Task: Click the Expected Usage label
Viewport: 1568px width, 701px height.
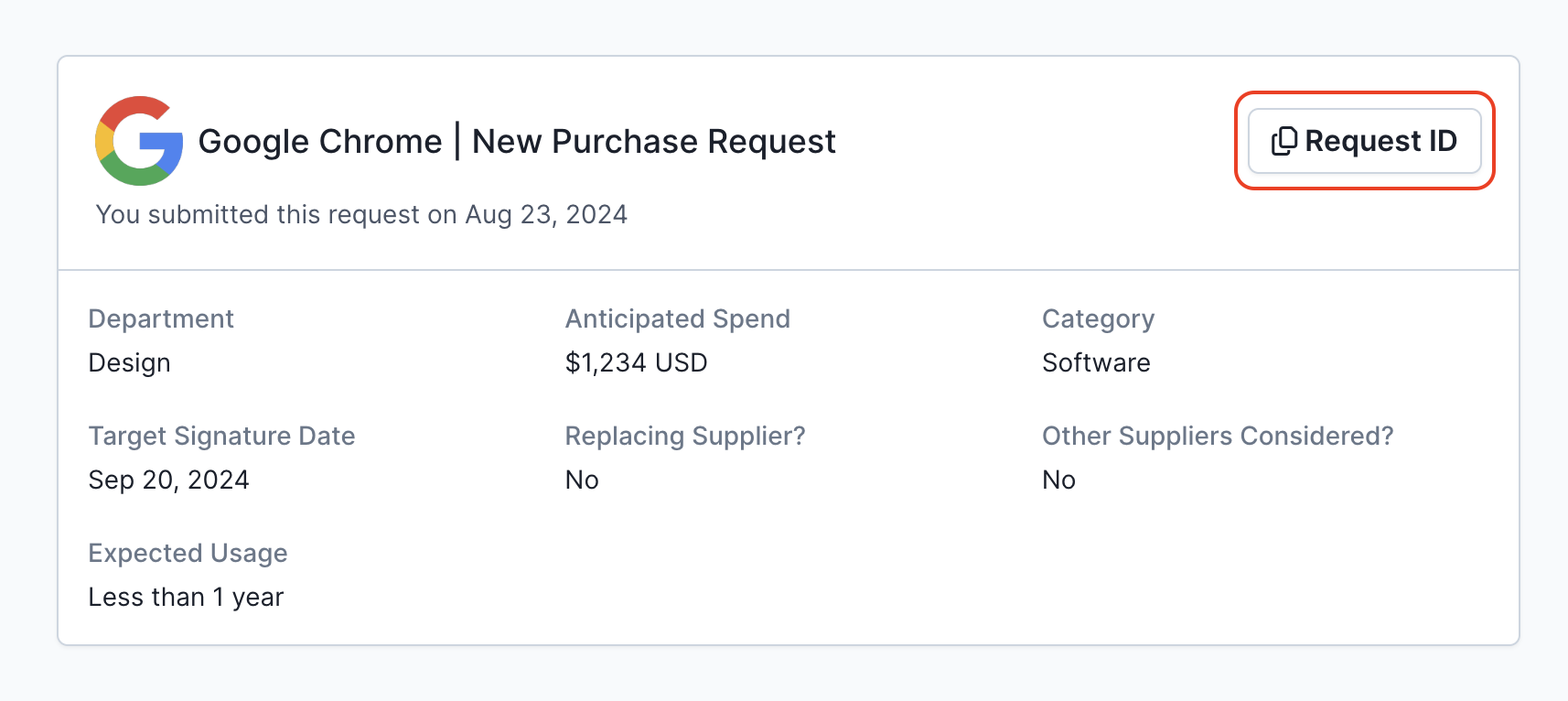Action: [188, 553]
